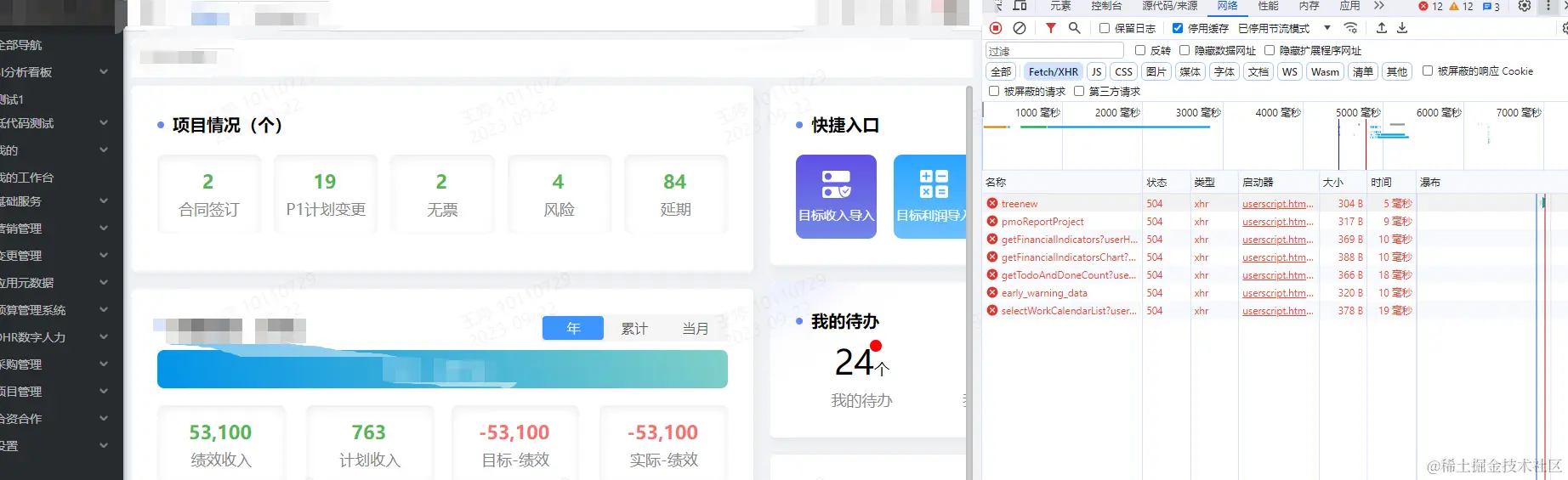Toggle device toolbar icon
The image size is (1568, 480).
click(x=1020, y=6)
